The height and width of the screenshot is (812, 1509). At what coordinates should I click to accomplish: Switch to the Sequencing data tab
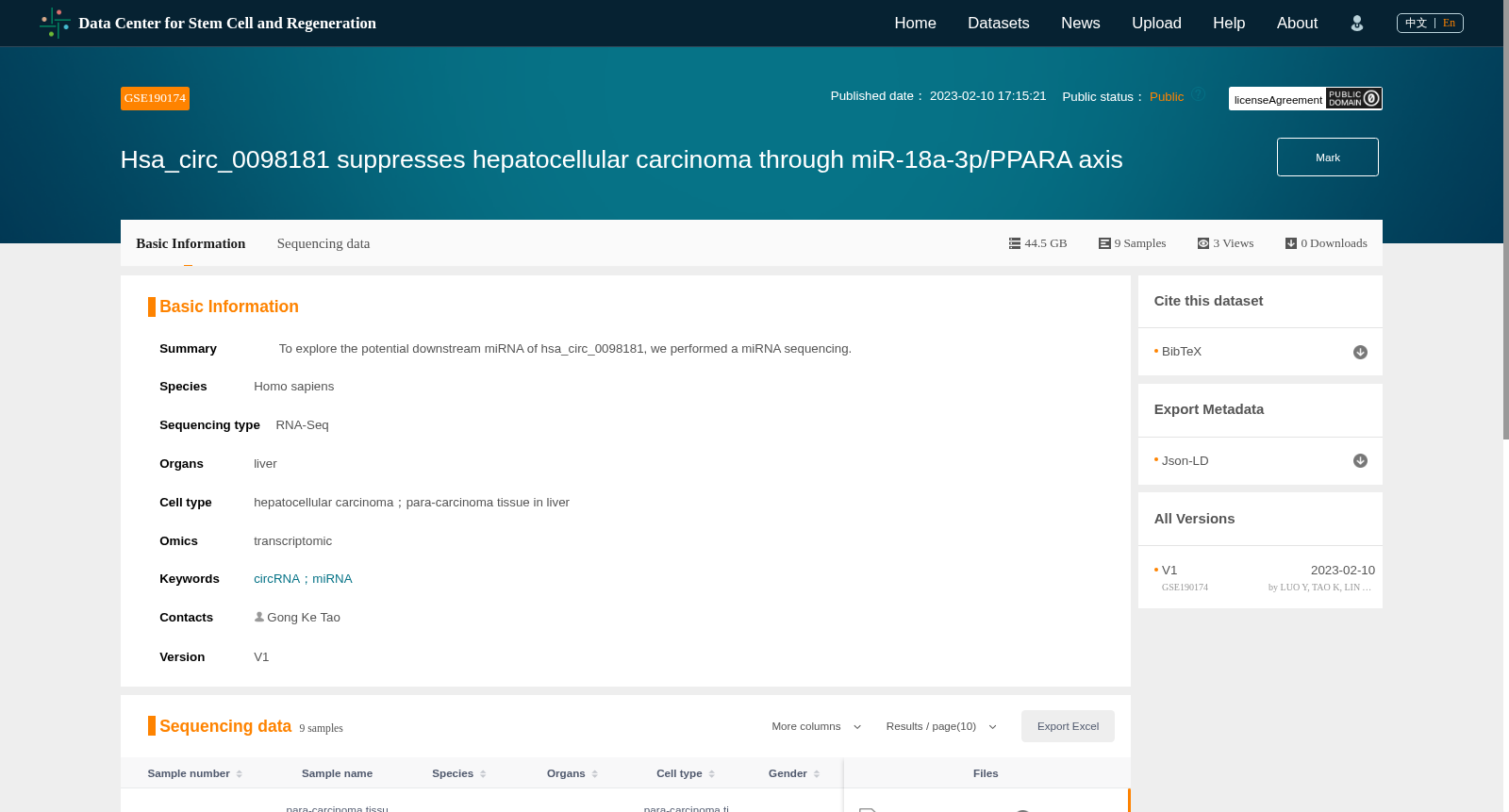coord(323,243)
